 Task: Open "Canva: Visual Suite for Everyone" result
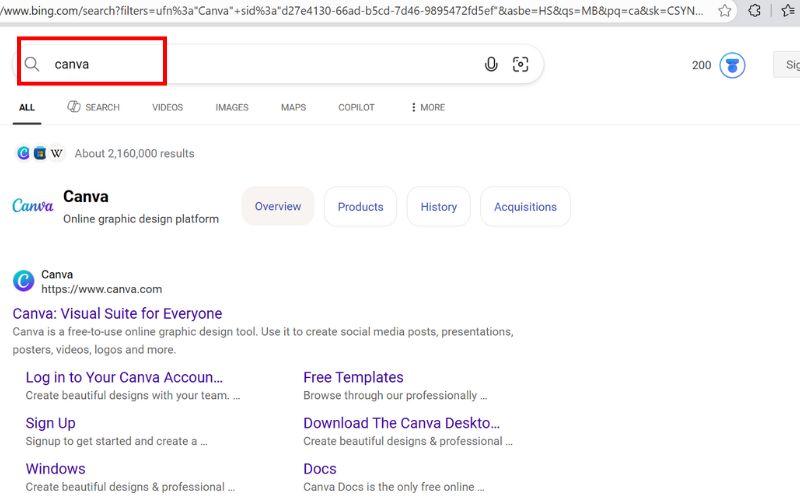[x=117, y=314]
